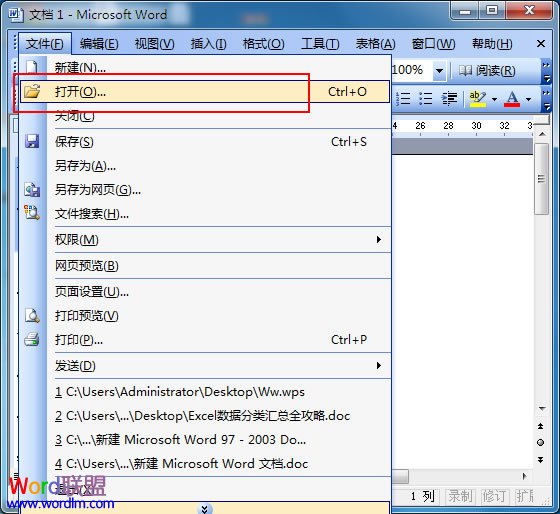The image size is (560, 514).
Task: Open the highlight color dropdown arrow
Action: (x=495, y=99)
